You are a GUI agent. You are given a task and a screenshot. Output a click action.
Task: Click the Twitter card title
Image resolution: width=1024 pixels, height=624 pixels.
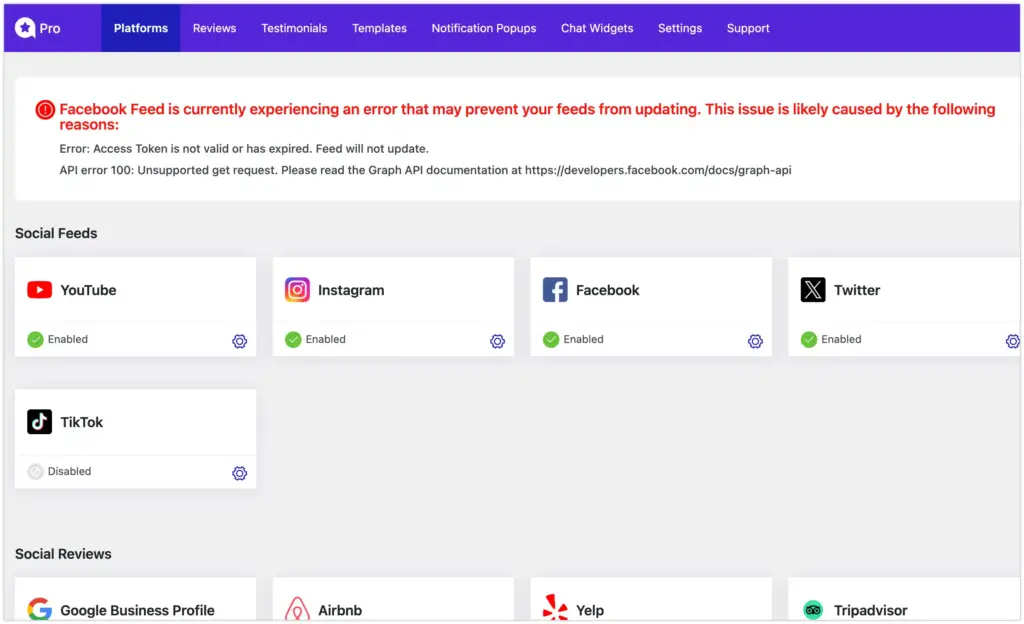pyautogui.click(x=857, y=290)
